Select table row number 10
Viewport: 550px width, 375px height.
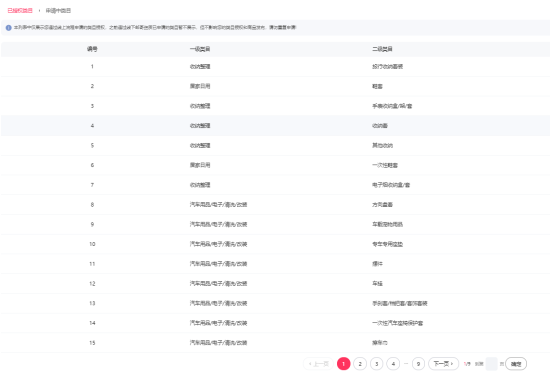click(275, 244)
